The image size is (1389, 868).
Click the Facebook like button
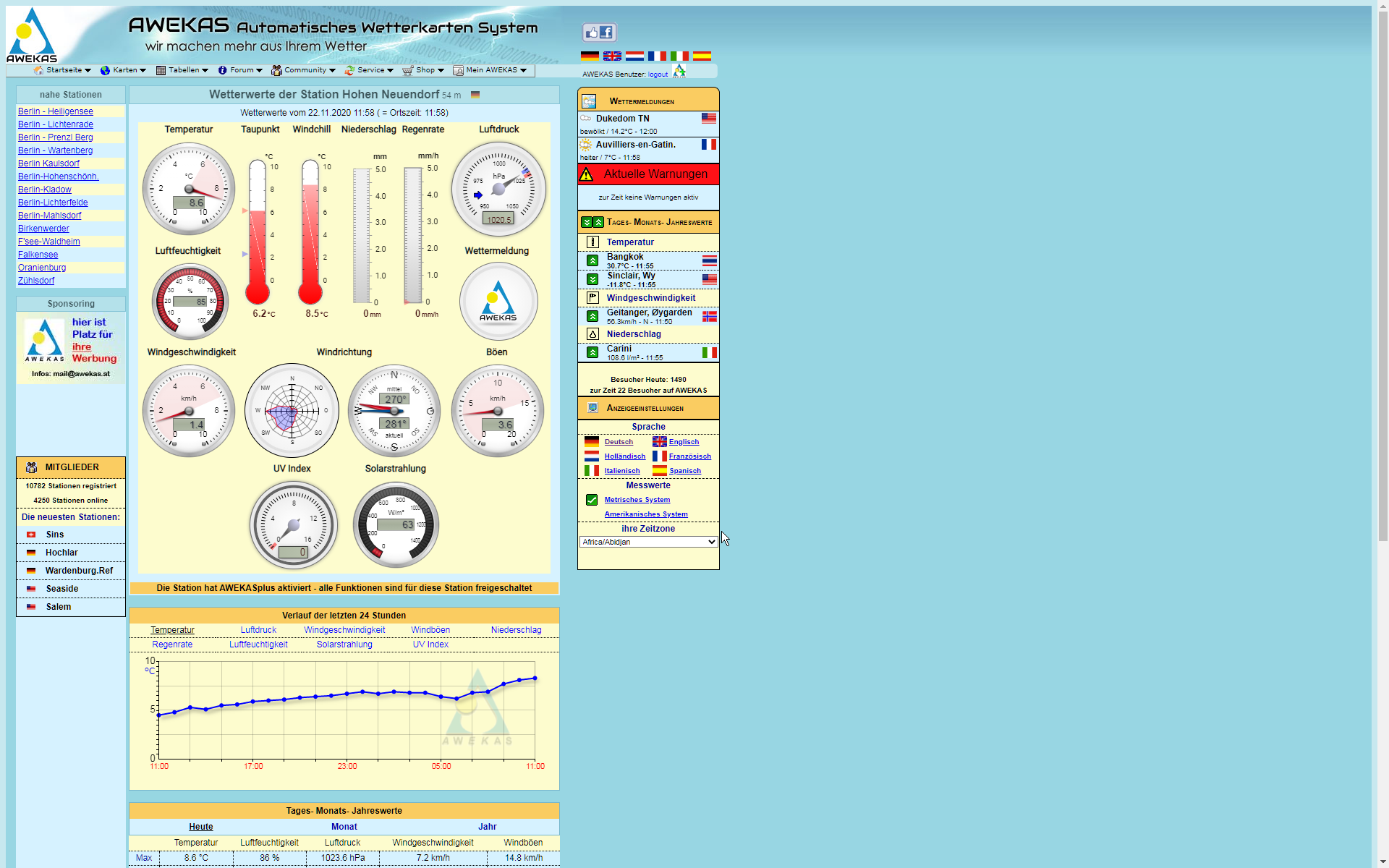(x=598, y=33)
